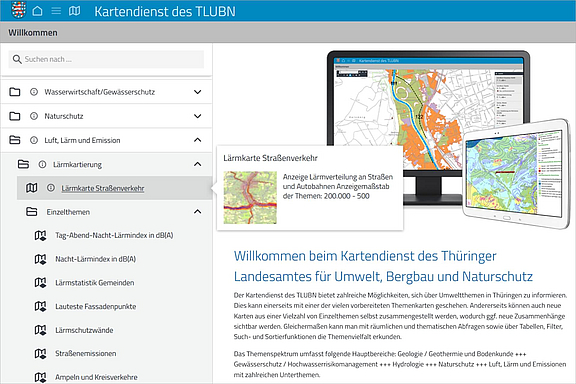Open the Lärmkarte Straßenverkehr link

pos(102,189)
